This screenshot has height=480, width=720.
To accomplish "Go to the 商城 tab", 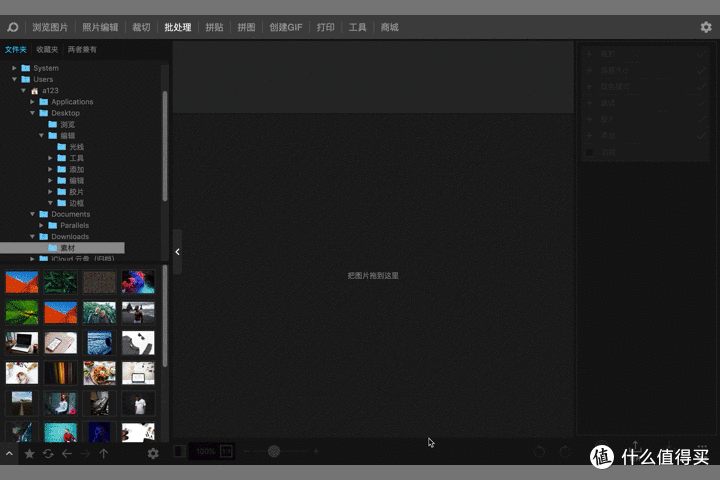I will (x=389, y=27).
